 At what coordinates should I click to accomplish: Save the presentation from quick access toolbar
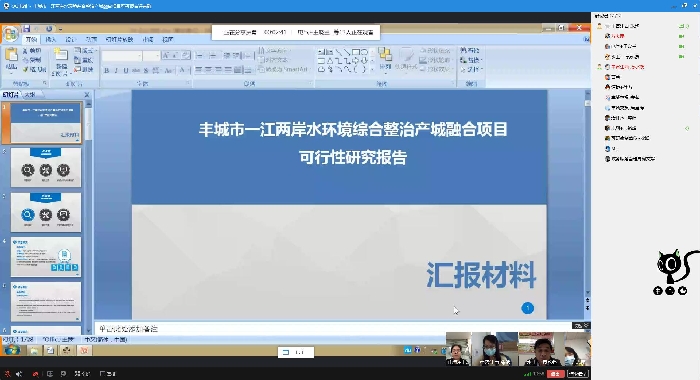(26, 29)
